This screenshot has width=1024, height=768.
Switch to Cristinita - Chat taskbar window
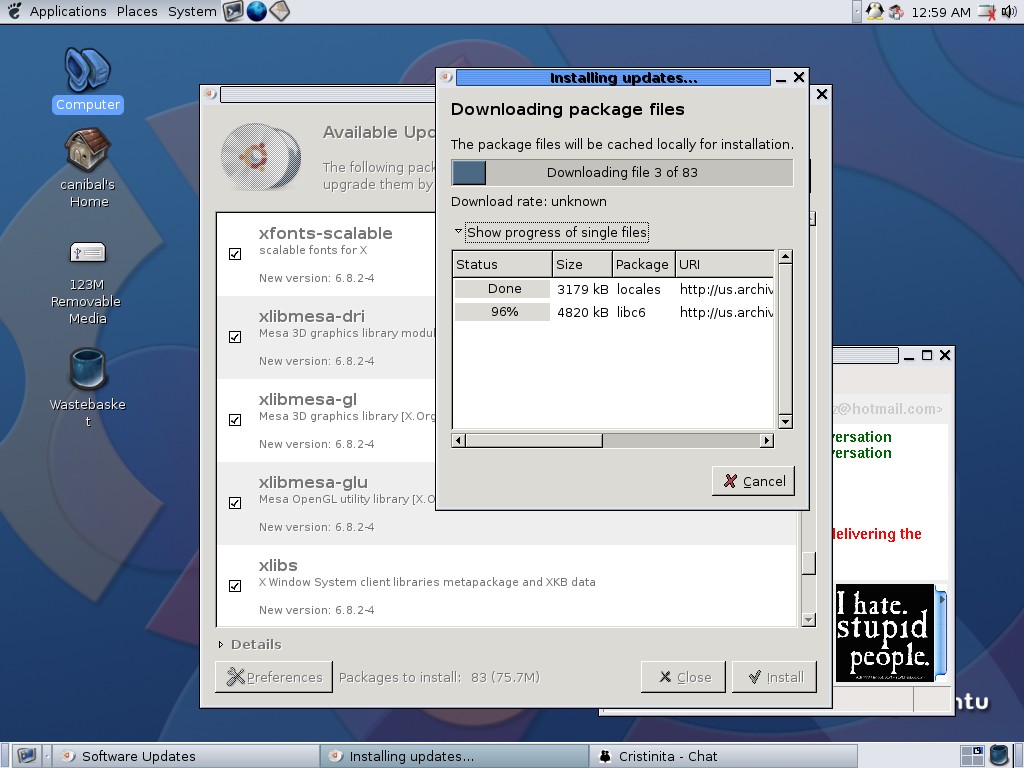pyautogui.click(x=669, y=756)
